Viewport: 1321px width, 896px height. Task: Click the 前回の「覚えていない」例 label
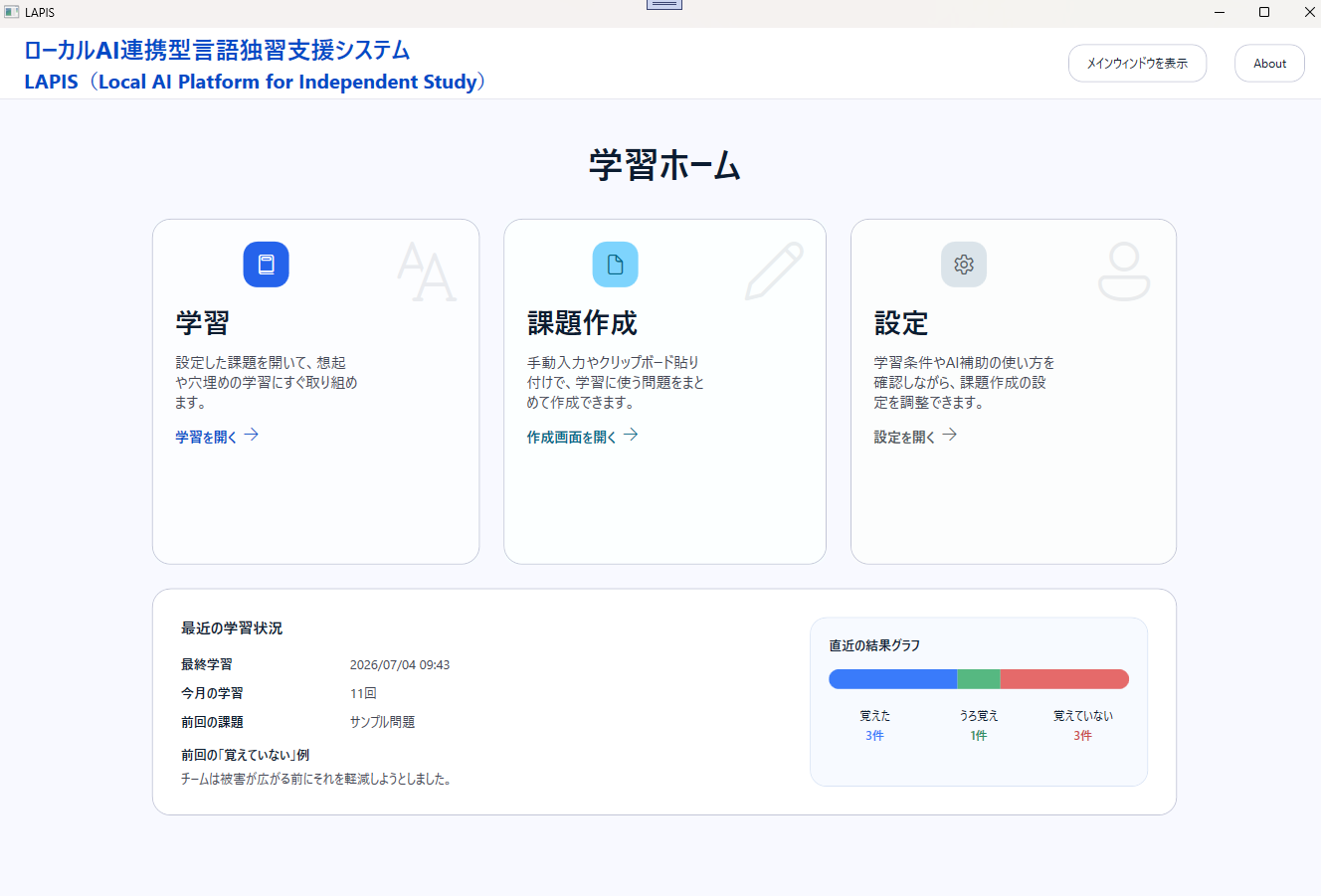point(245,755)
